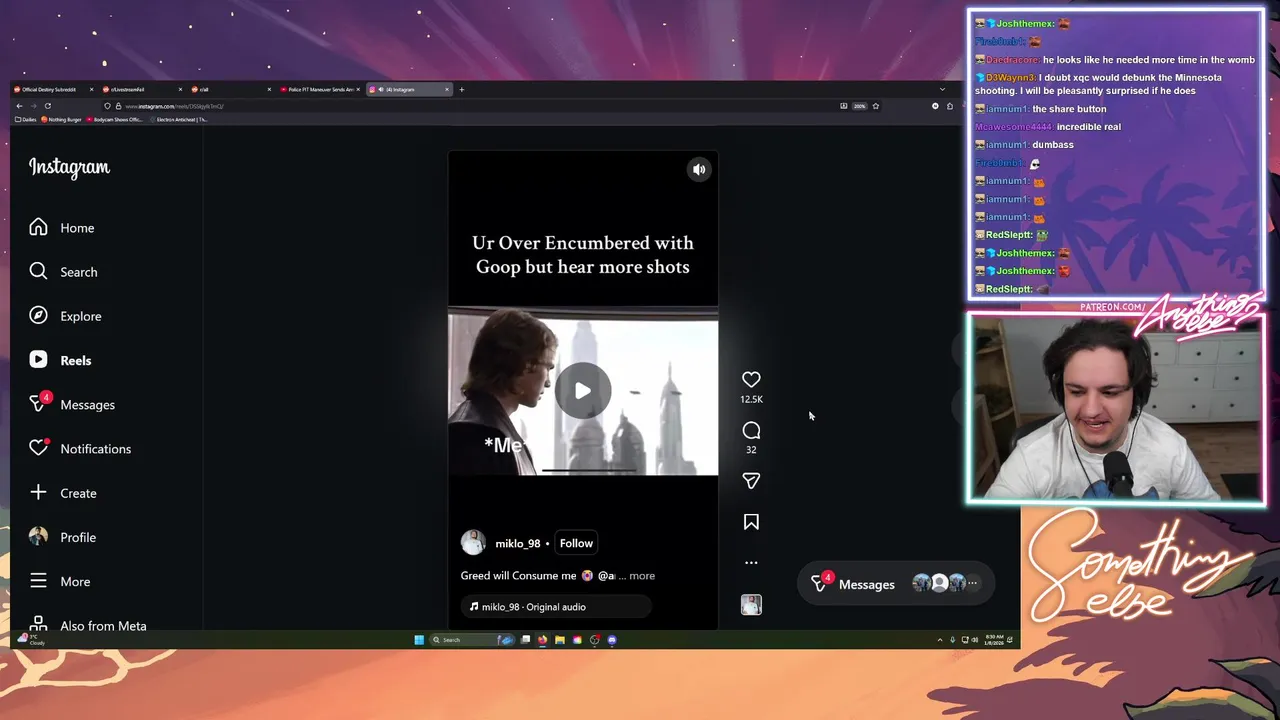
Task: Click like count text 12.5K
Action: click(751, 399)
